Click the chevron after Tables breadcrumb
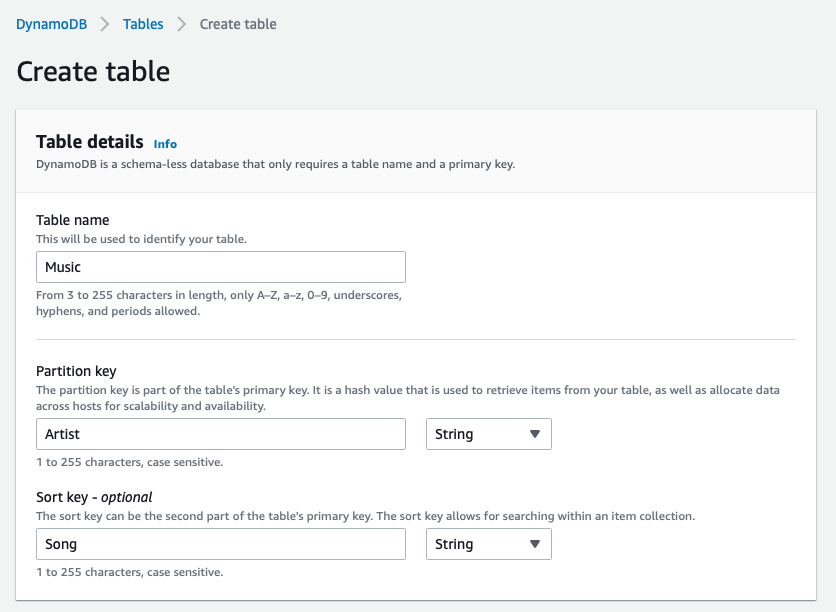Screen dimensions: 836x612 tap(181, 24)
